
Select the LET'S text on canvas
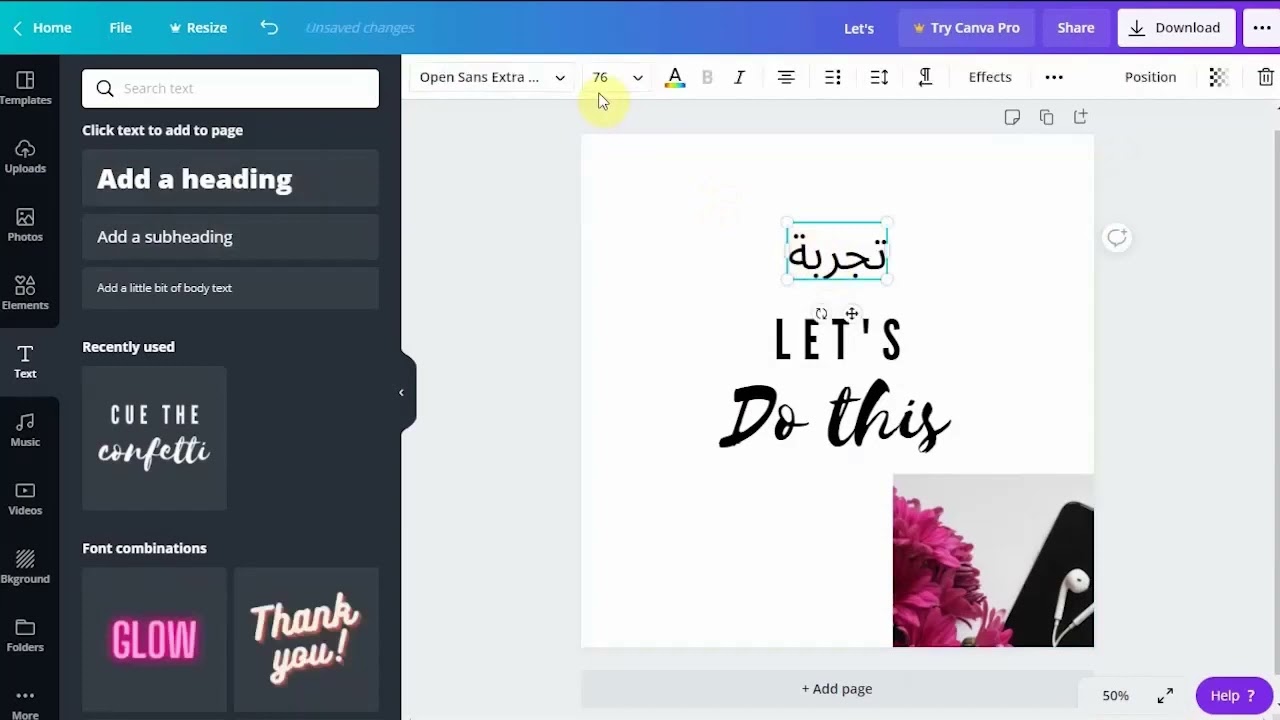tap(839, 340)
